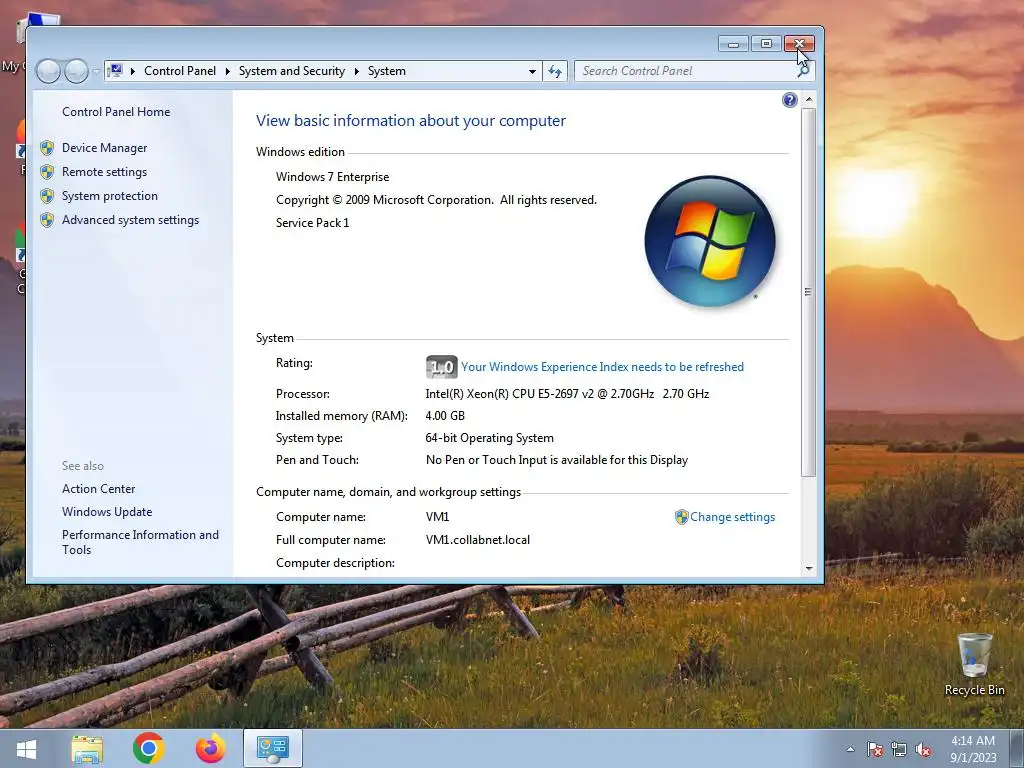Click the Advanced system settings shield icon
This screenshot has height=768, width=1024.
tap(47, 220)
